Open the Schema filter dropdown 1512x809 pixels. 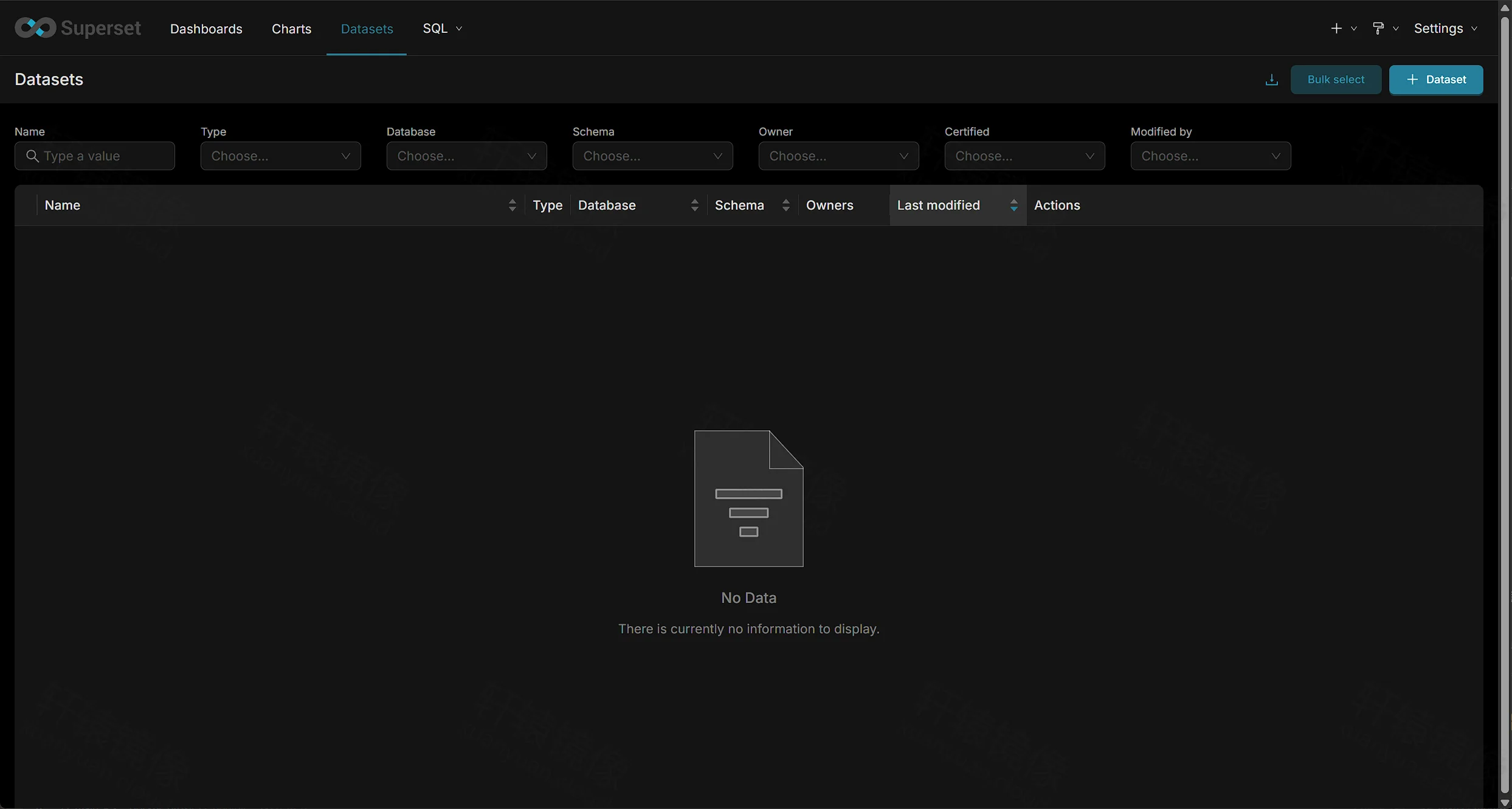pos(653,156)
